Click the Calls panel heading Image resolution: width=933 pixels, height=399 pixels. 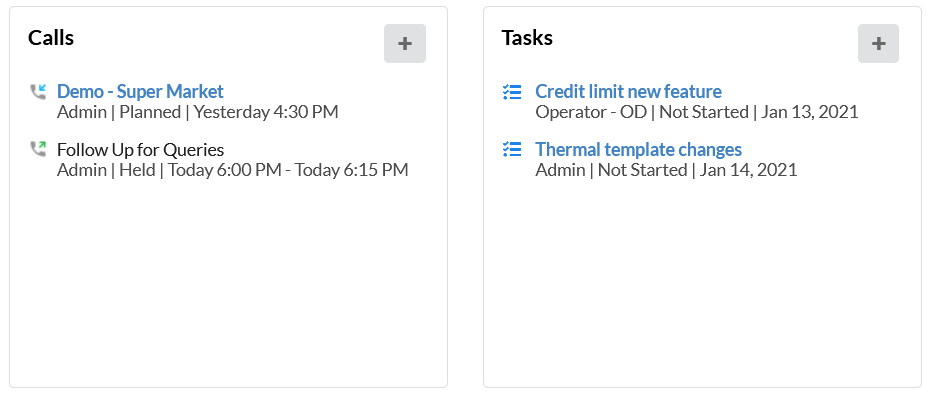51,38
